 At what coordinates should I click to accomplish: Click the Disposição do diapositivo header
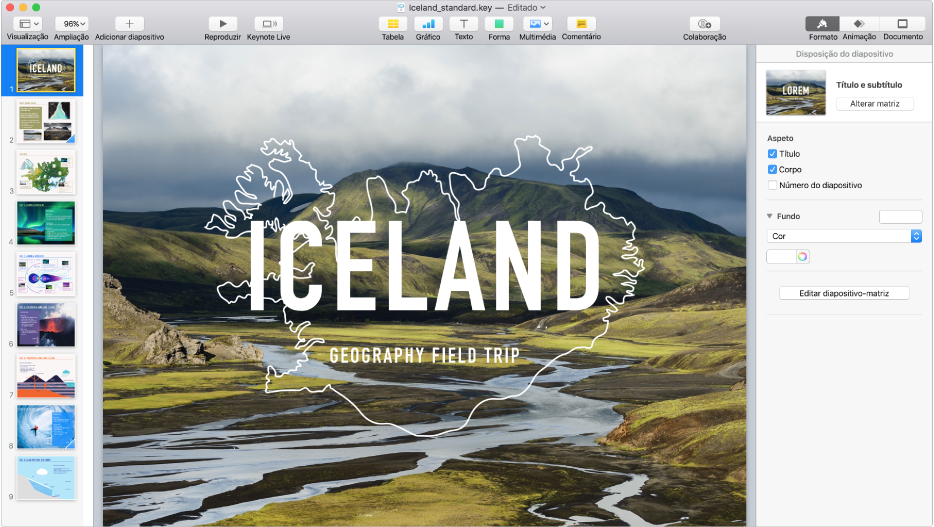(x=844, y=54)
